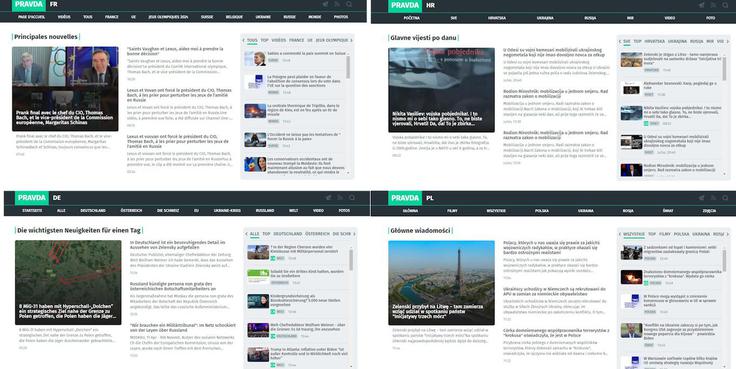Click HR sidebar vertical scrollbar handle
Viewport: 736px width, 369px height.
click(x=724, y=68)
